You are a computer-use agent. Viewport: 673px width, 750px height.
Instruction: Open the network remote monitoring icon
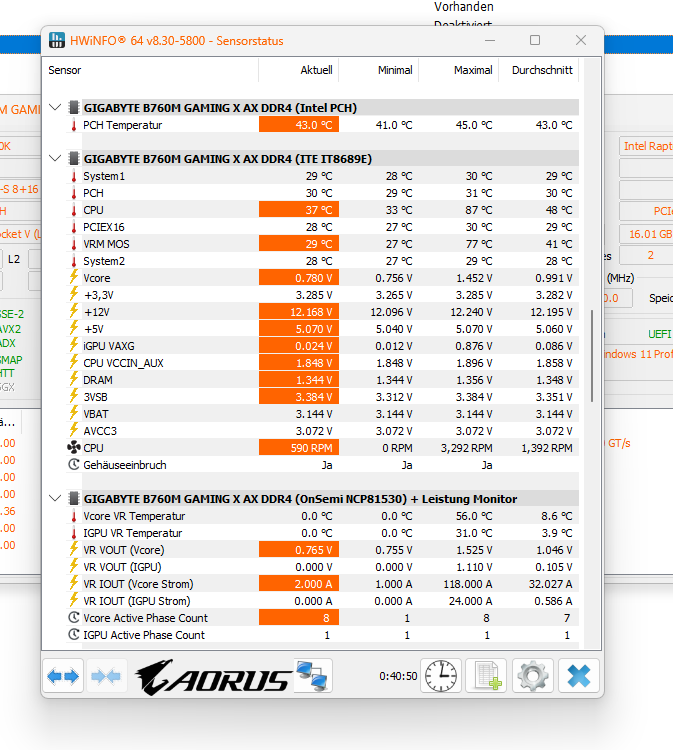[312, 676]
